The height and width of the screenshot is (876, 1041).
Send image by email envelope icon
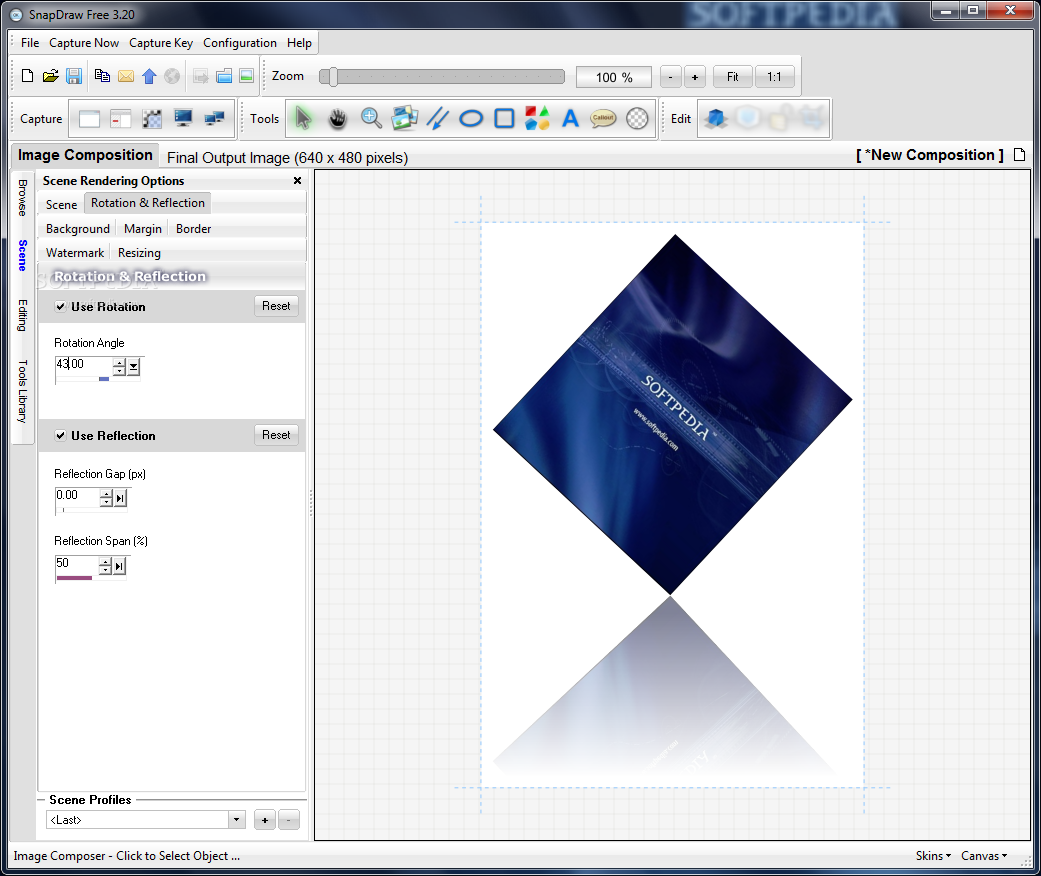125,76
